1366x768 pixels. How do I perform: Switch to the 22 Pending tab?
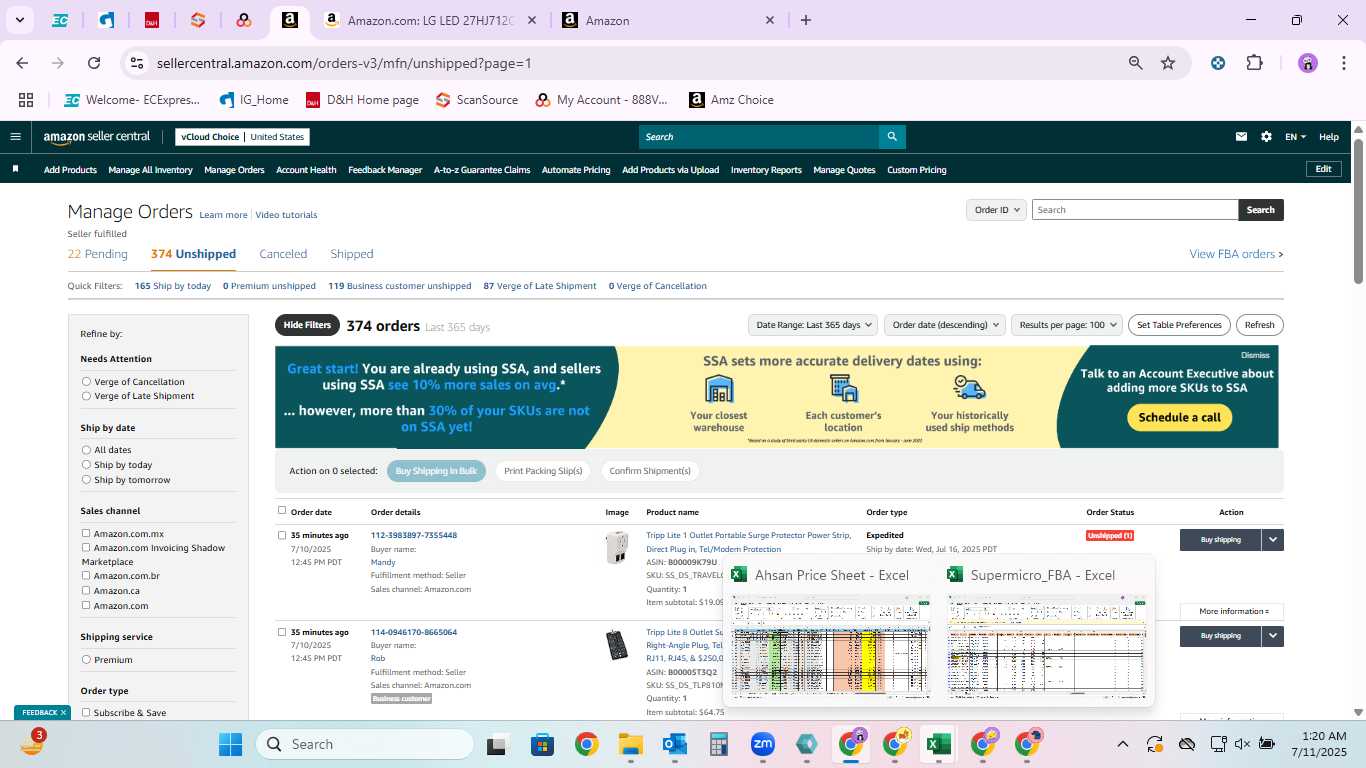[98, 254]
